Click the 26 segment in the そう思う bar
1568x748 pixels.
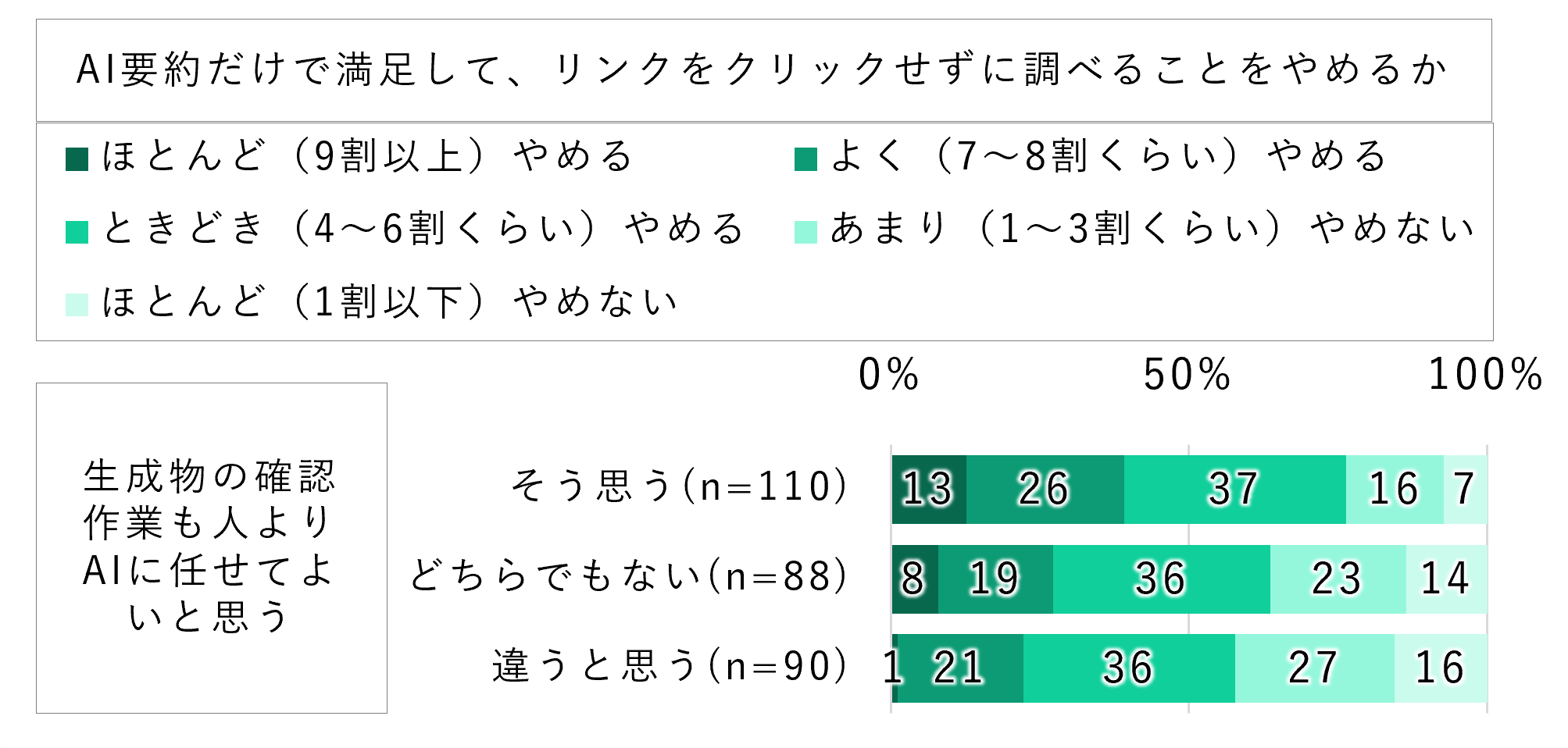pos(1045,490)
